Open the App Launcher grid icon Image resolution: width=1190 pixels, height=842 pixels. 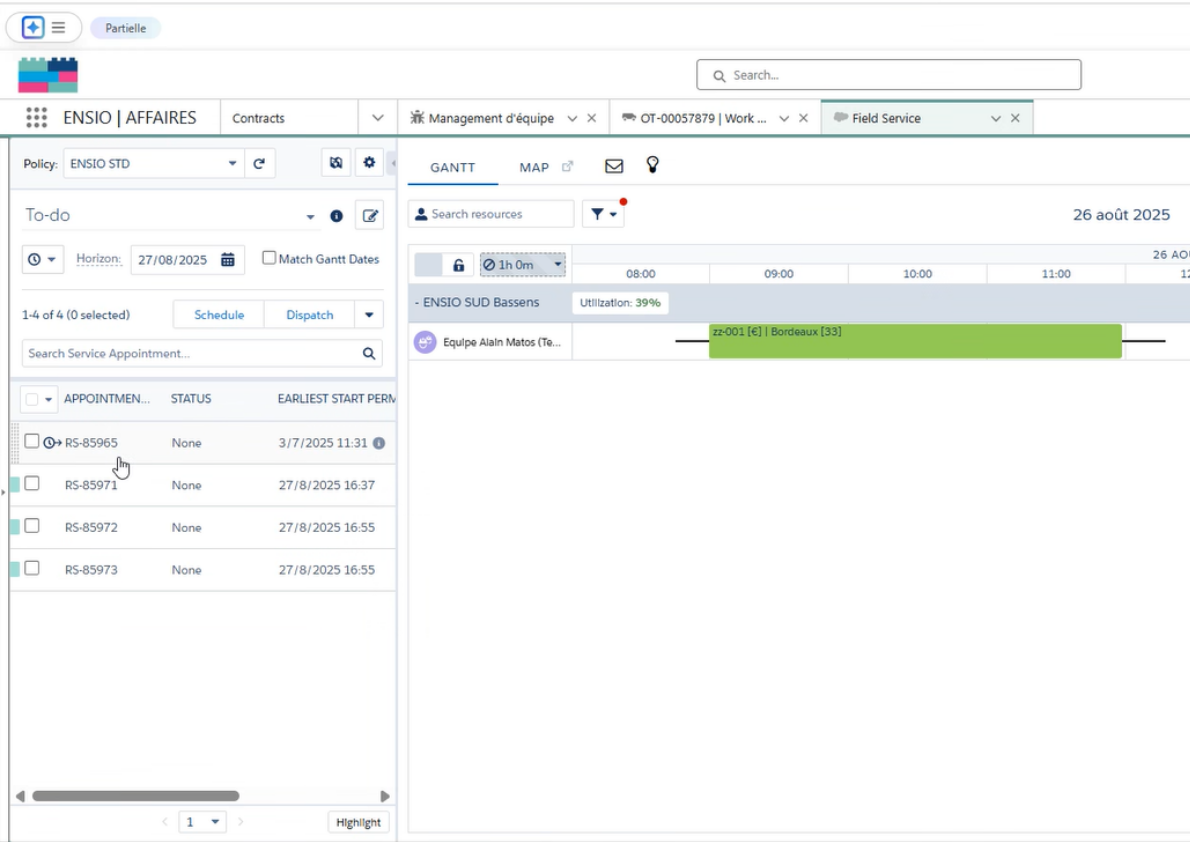point(36,118)
